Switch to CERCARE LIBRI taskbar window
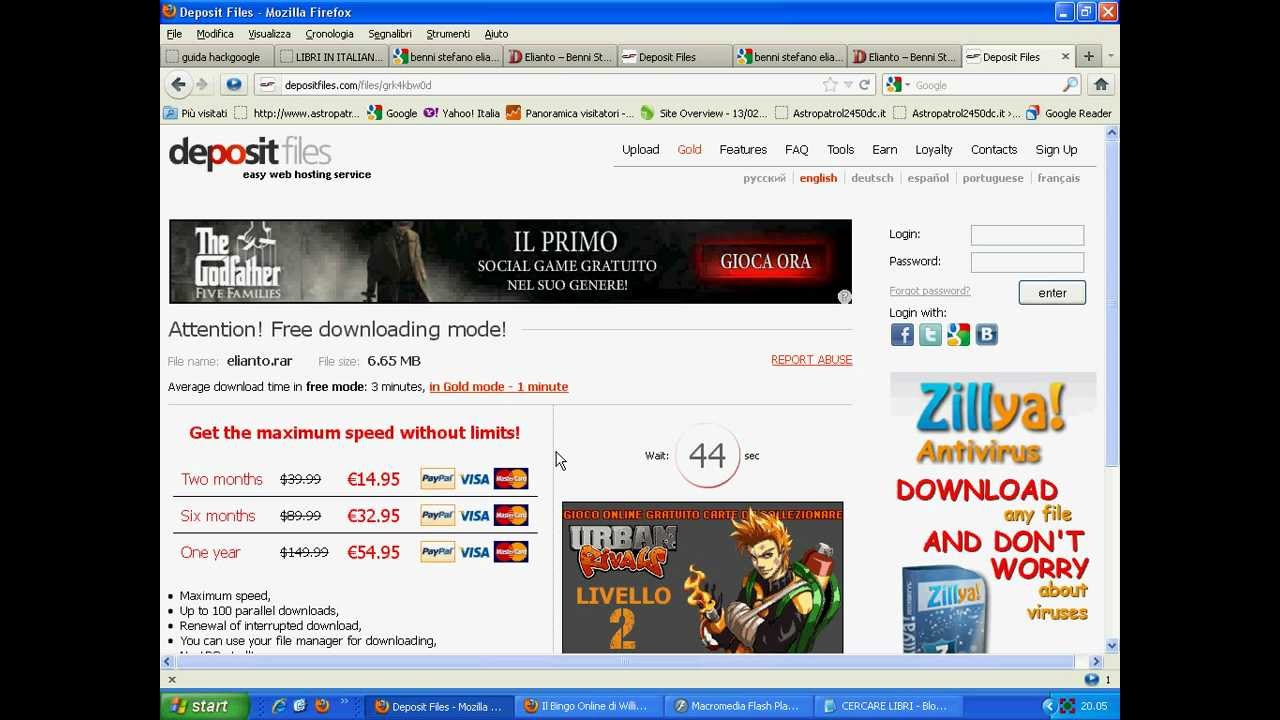This screenshot has height=720, width=1280. pos(886,706)
